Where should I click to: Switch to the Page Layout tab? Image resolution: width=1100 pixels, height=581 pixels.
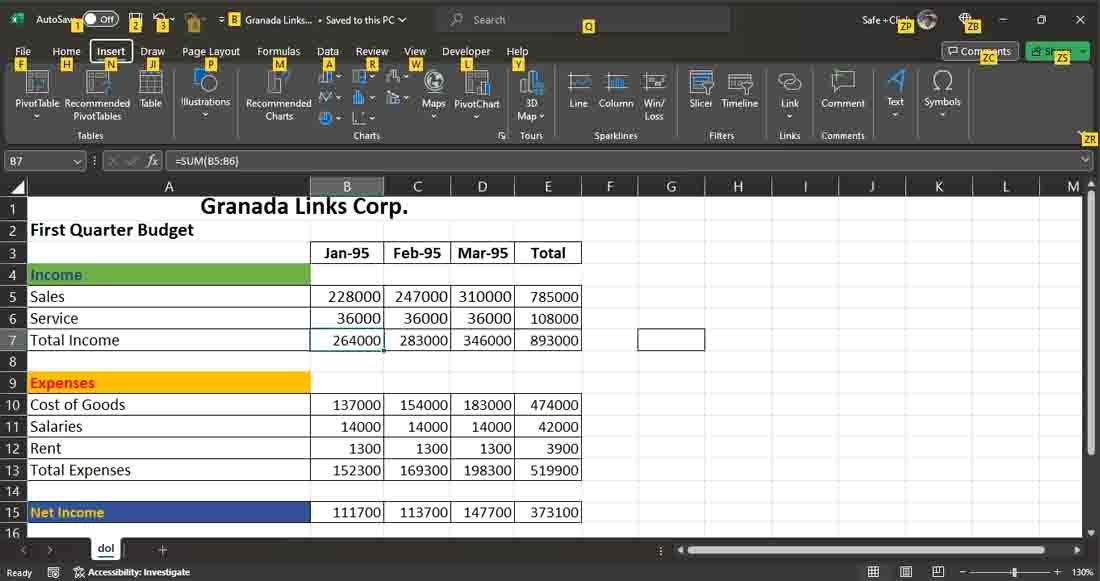pos(210,51)
